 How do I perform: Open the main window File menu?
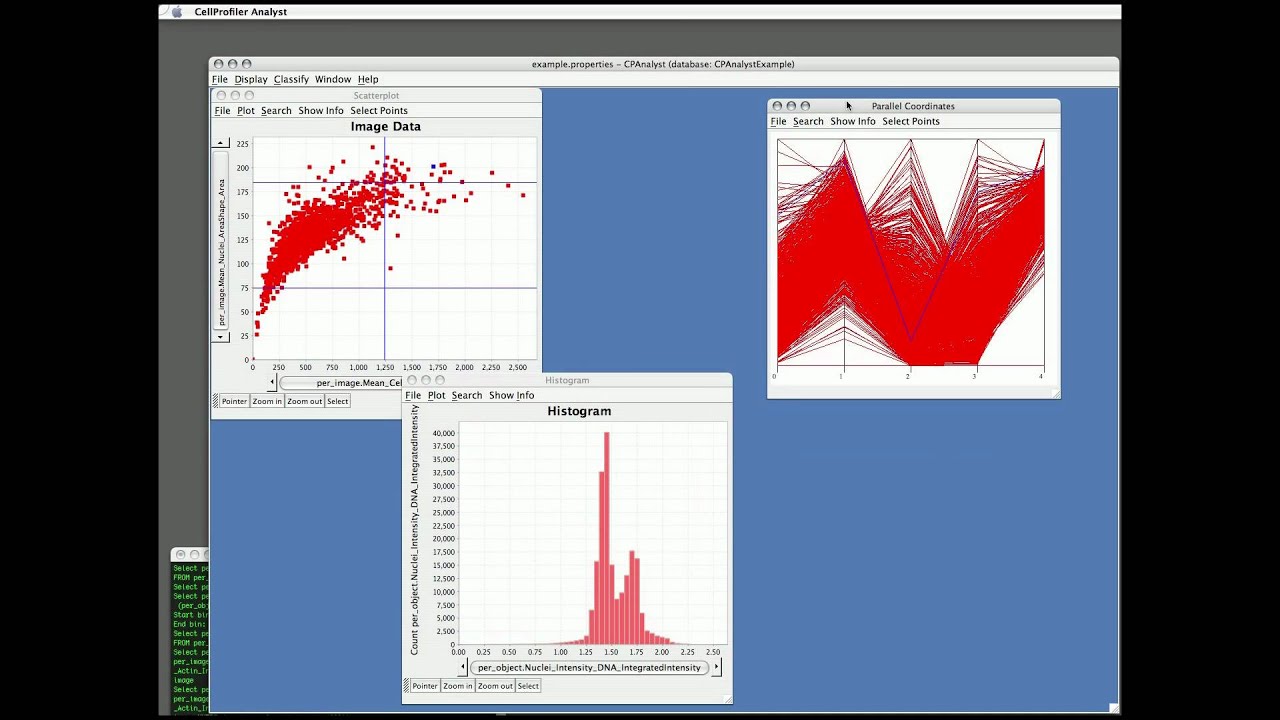(219, 79)
